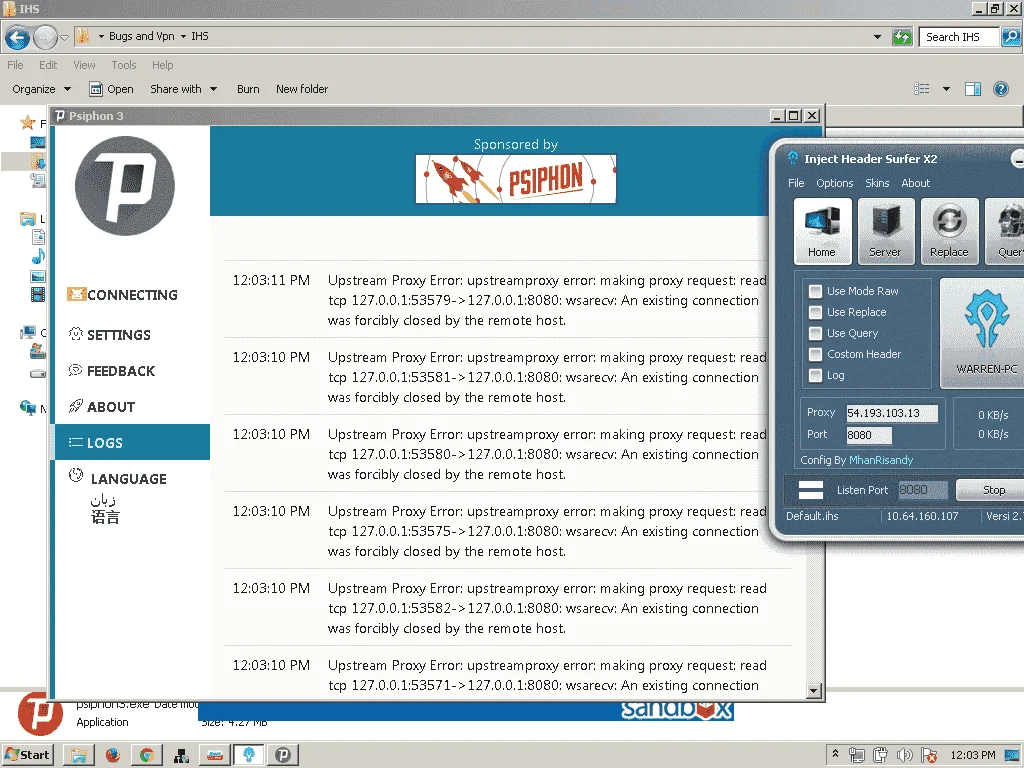Open Options menu in Inject Header Surfer

(x=835, y=184)
